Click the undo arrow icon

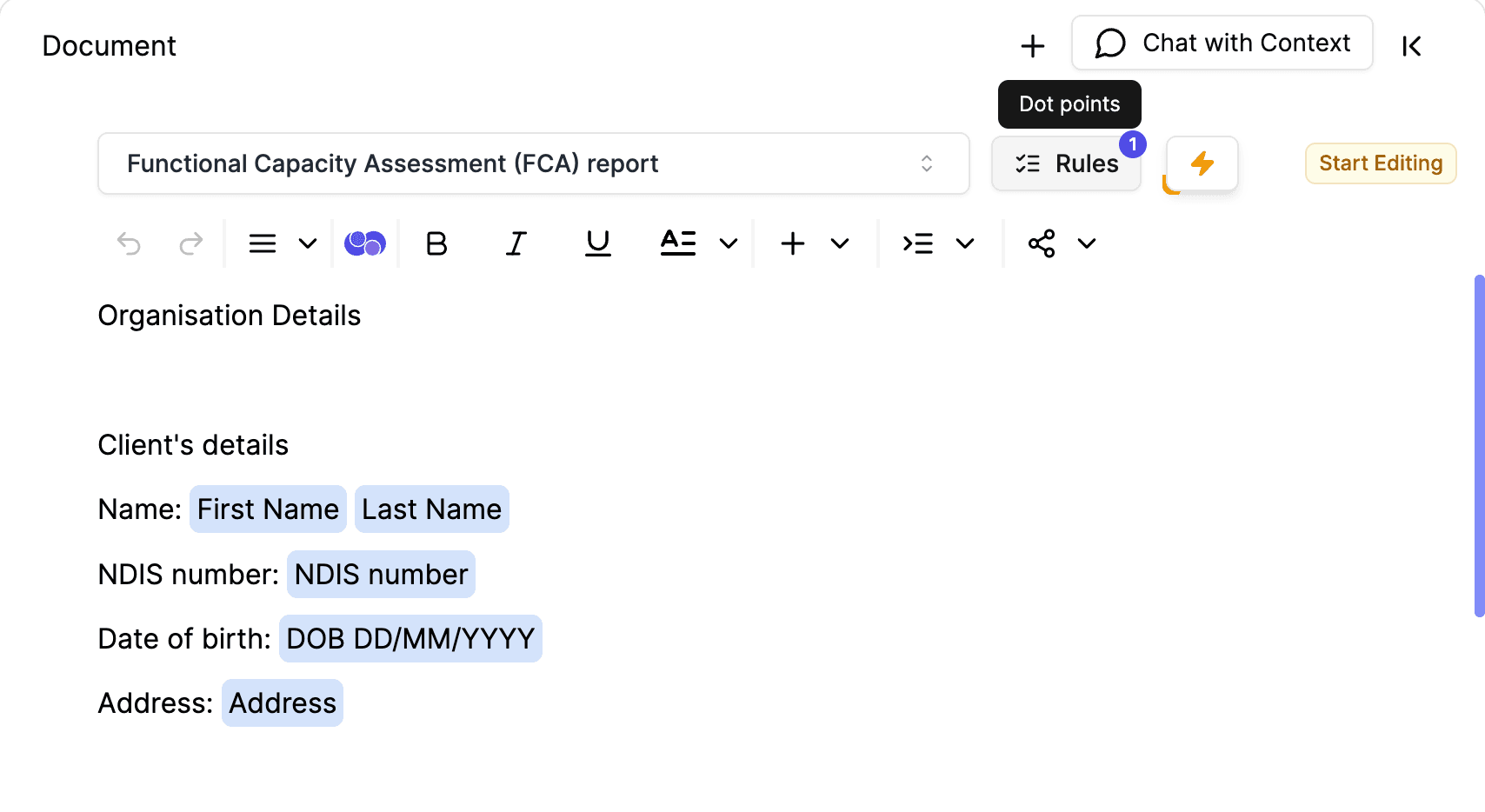129,243
